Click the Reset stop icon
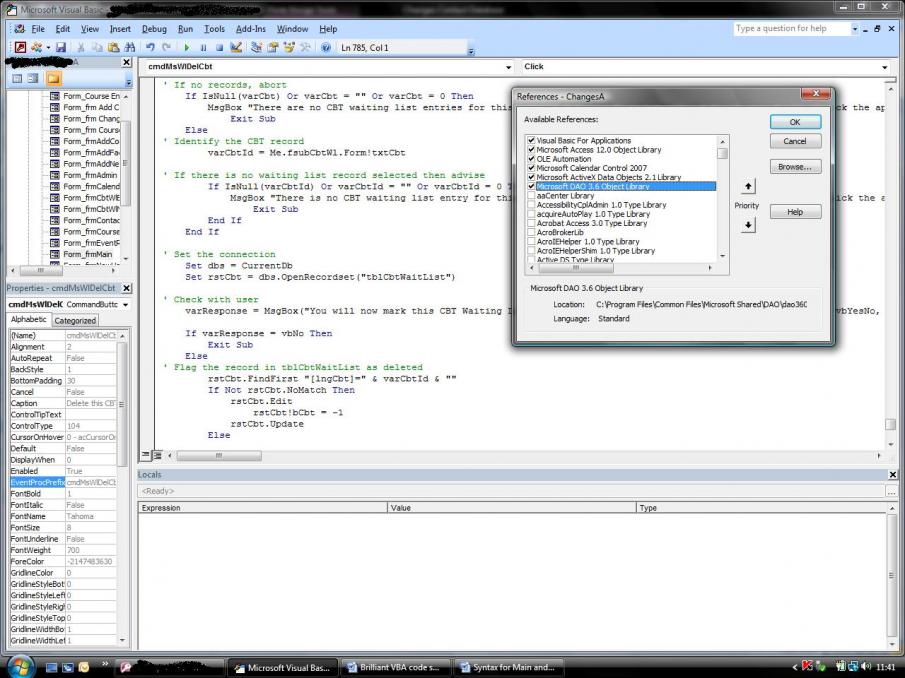Viewport: 905px width, 678px height. pos(219,47)
